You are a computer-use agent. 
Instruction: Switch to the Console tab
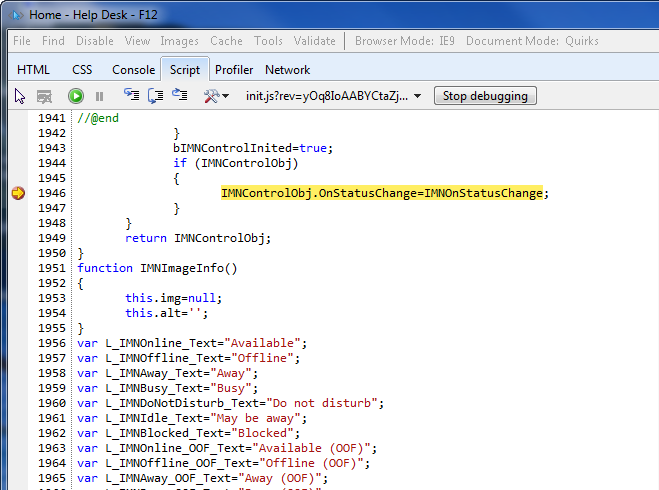(x=133, y=70)
